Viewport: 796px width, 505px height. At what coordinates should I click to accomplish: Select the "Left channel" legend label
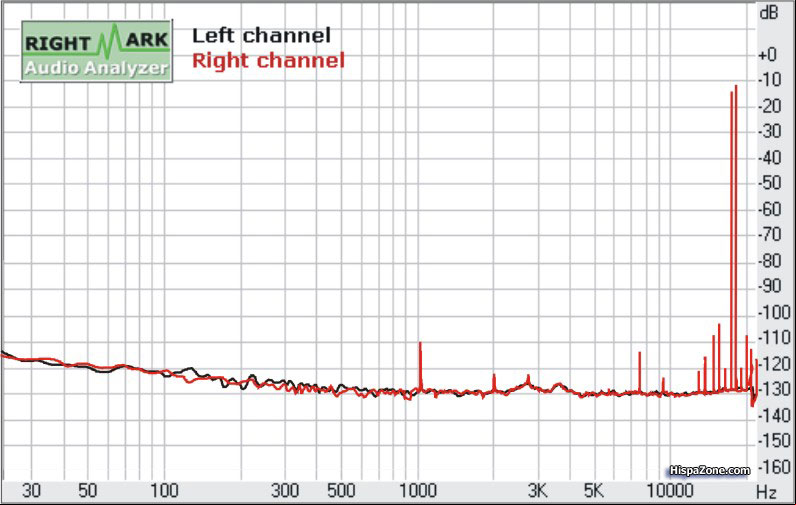pyautogui.click(x=261, y=36)
